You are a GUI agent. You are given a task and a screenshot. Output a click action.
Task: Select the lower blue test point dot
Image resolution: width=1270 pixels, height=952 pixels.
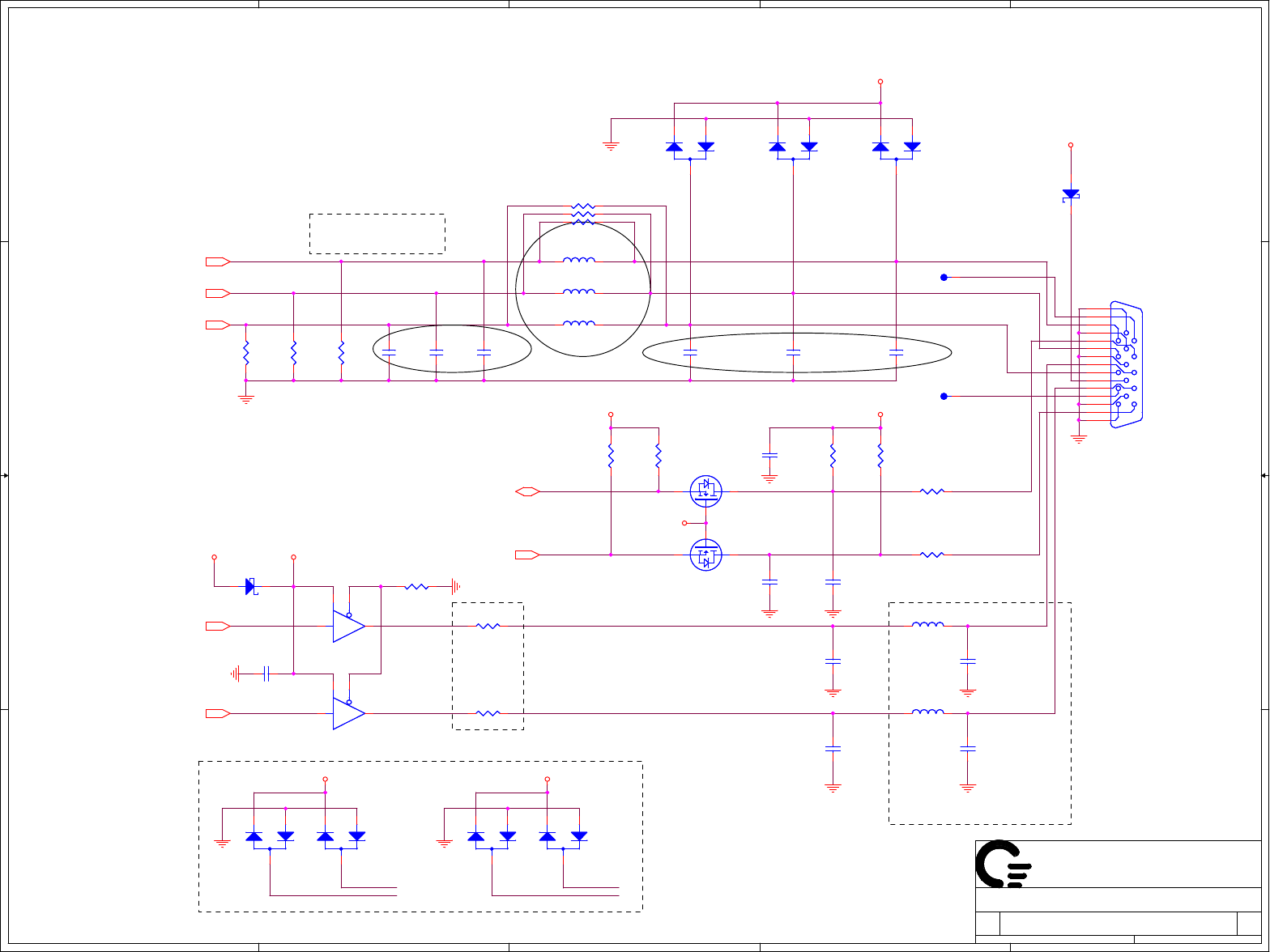click(x=944, y=397)
